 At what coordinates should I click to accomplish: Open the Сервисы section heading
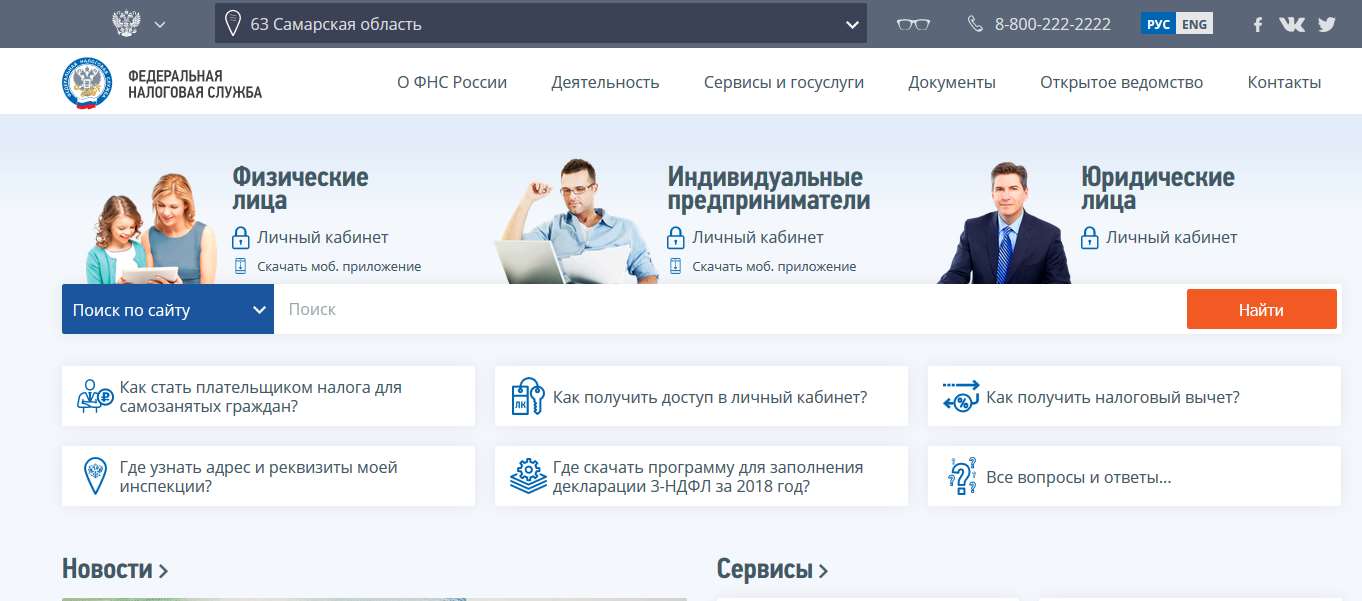click(772, 569)
